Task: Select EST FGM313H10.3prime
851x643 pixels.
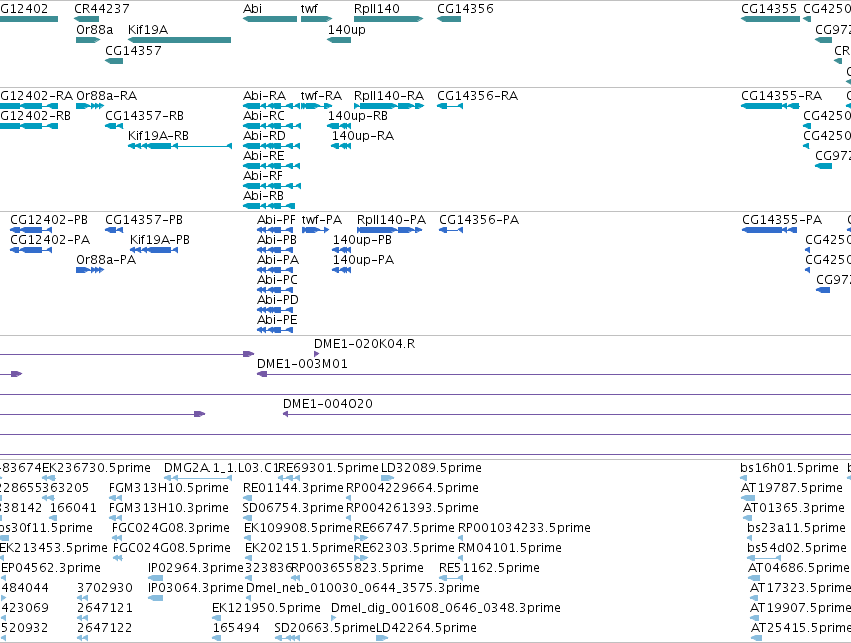Action: [x=169, y=508]
